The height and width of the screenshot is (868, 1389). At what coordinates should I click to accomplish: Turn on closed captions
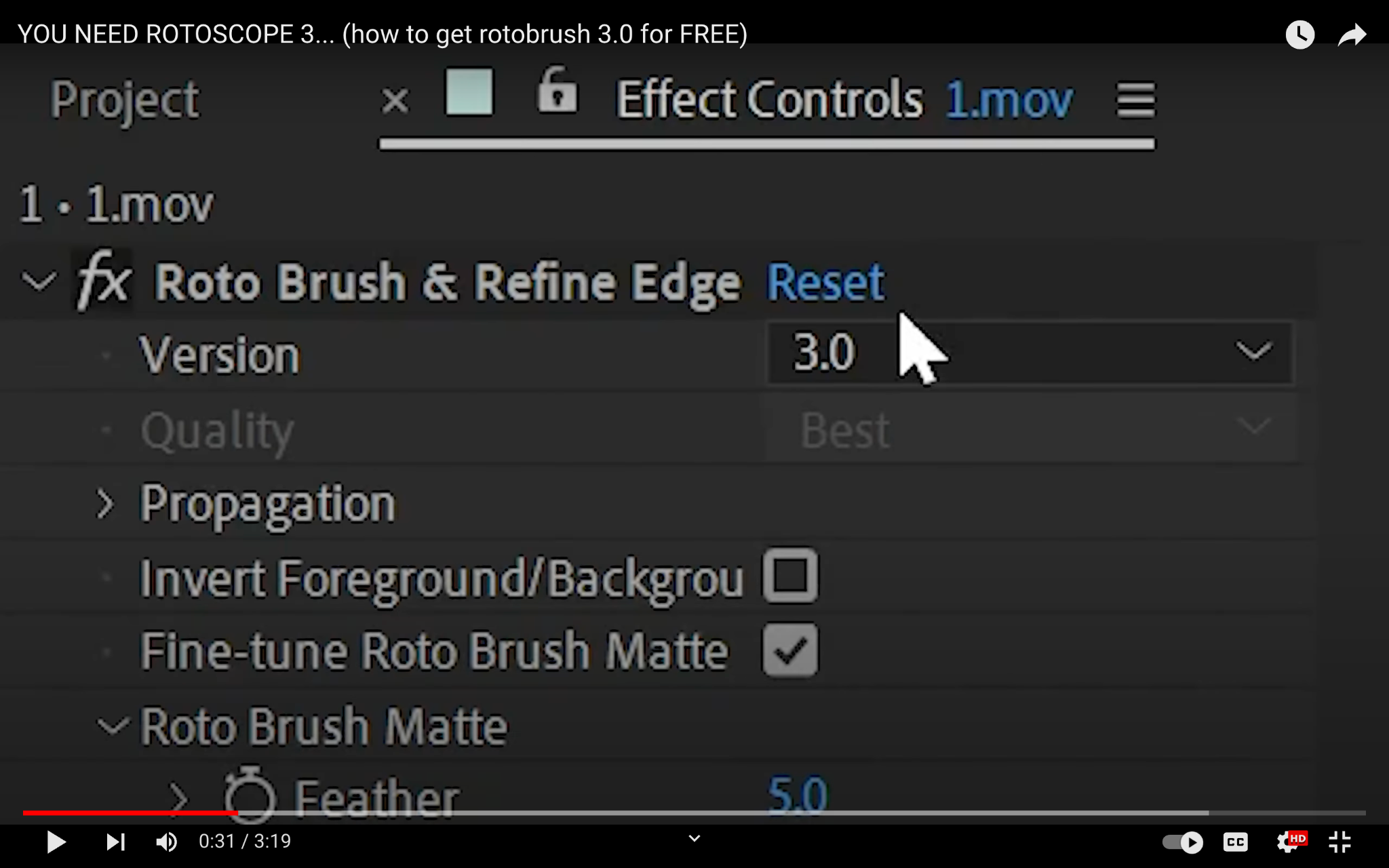[1235, 842]
